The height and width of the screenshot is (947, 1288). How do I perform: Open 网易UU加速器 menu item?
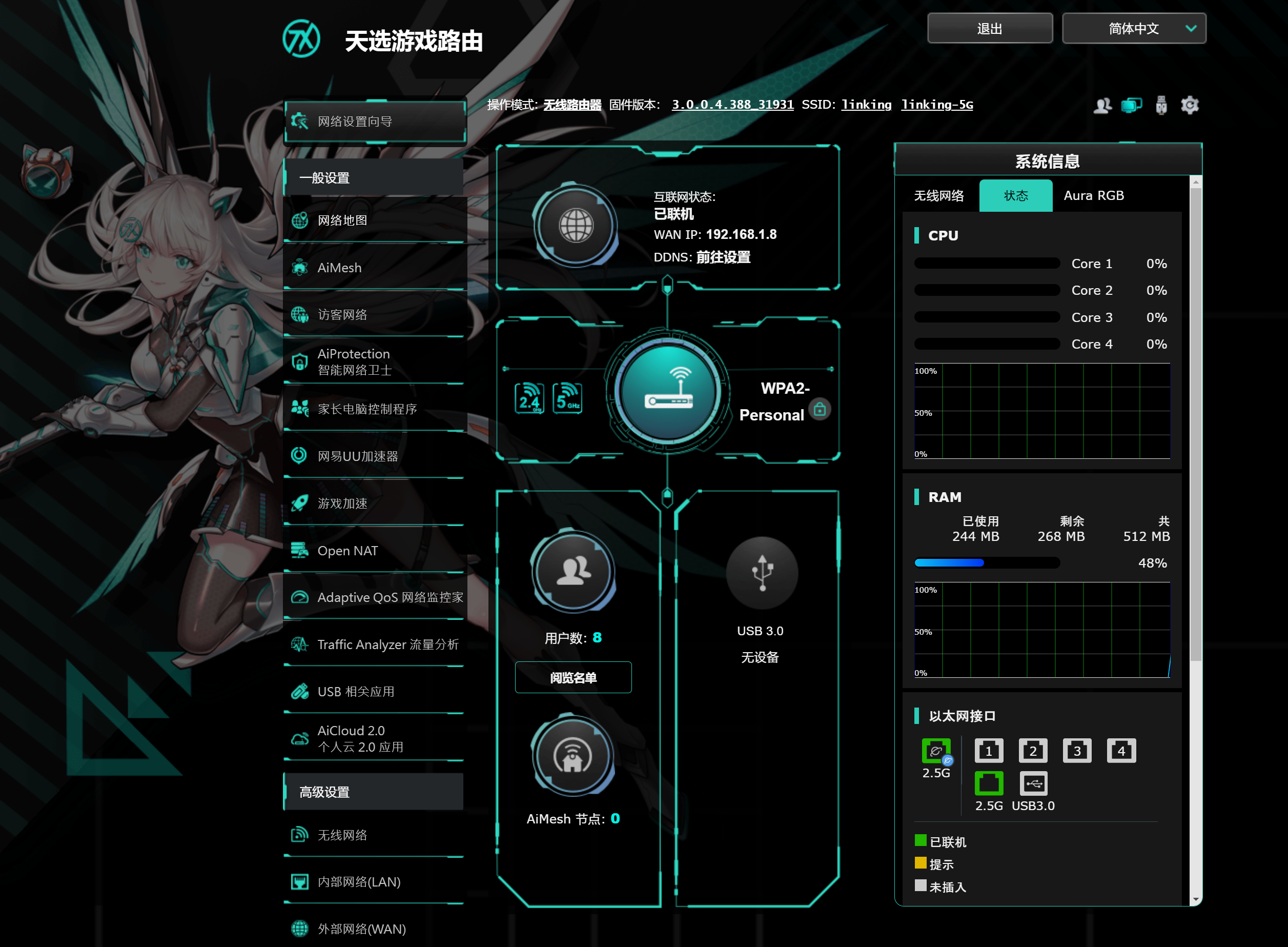375,456
